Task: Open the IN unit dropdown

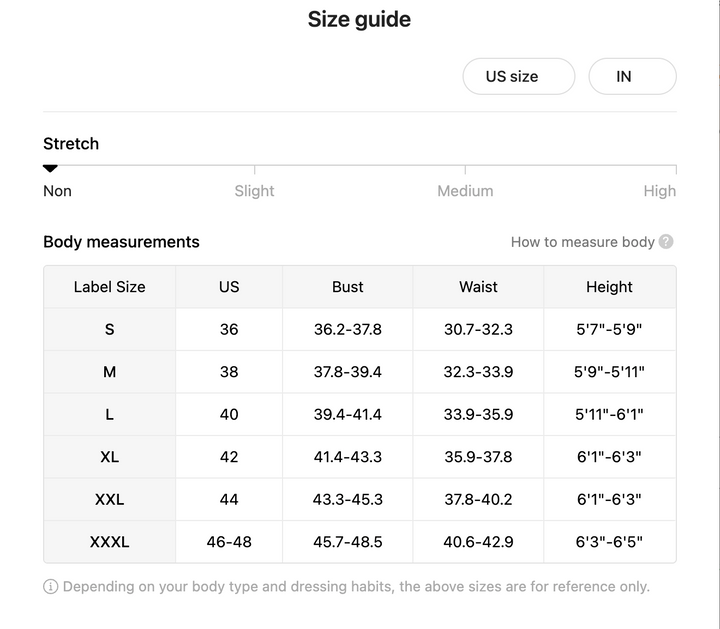Action: (x=632, y=76)
